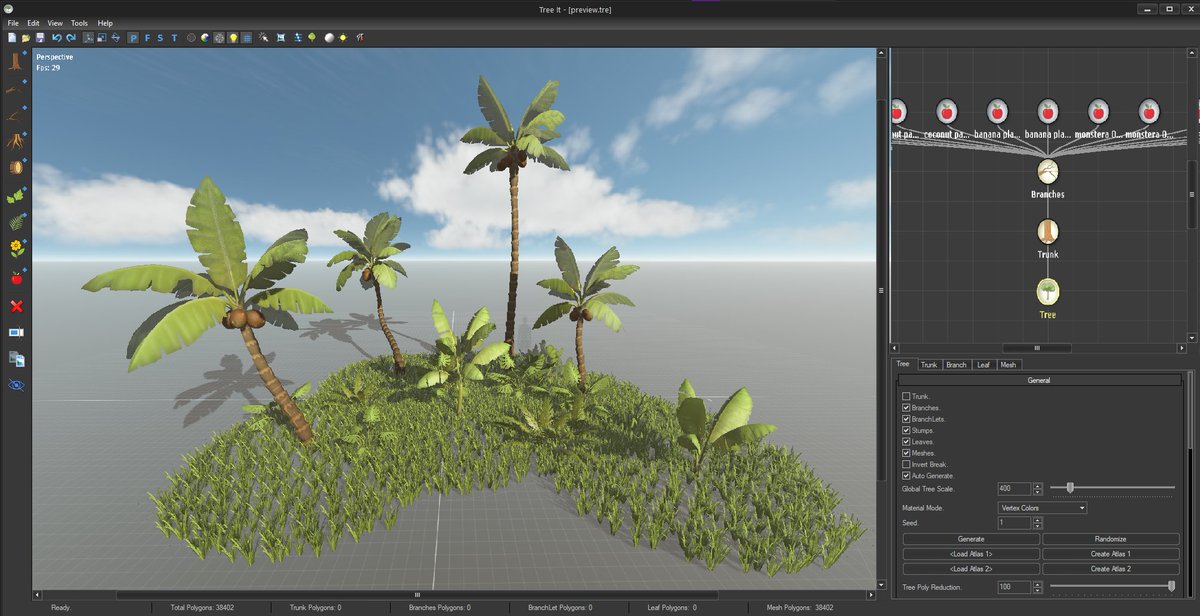
Task: Disable the Auto Generate checkbox
Action: click(906, 475)
